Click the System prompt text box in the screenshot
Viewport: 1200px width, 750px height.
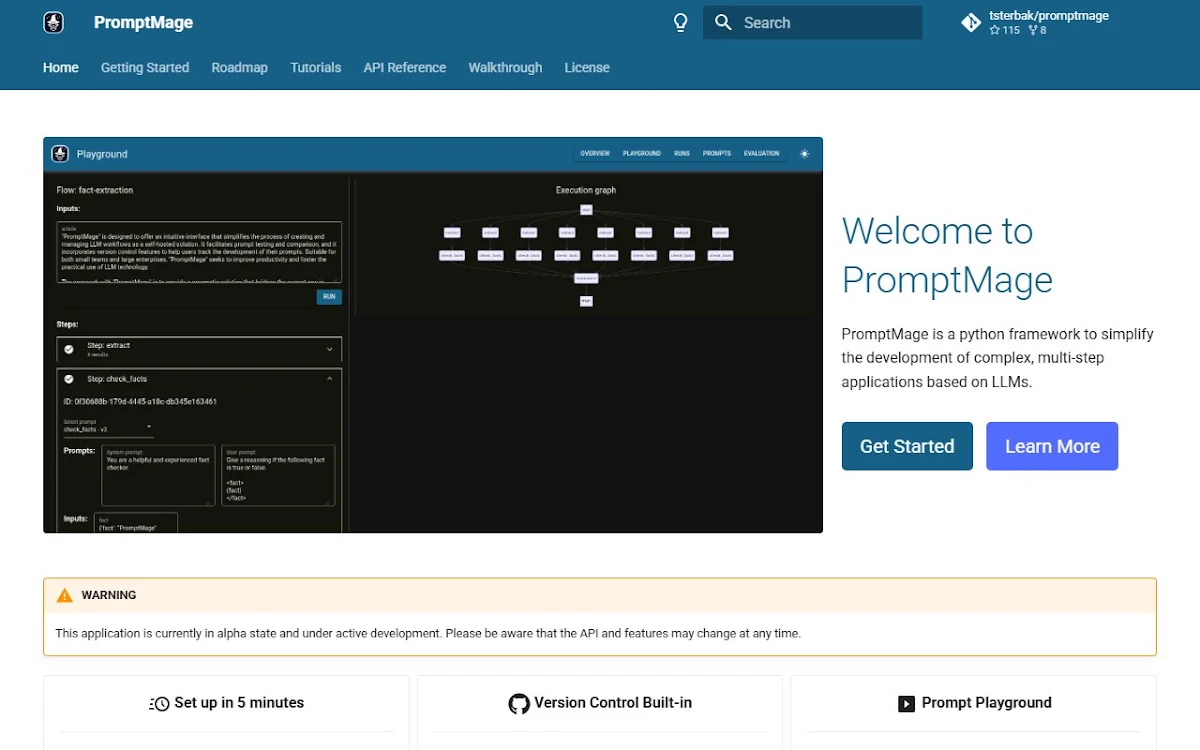click(158, 475)
